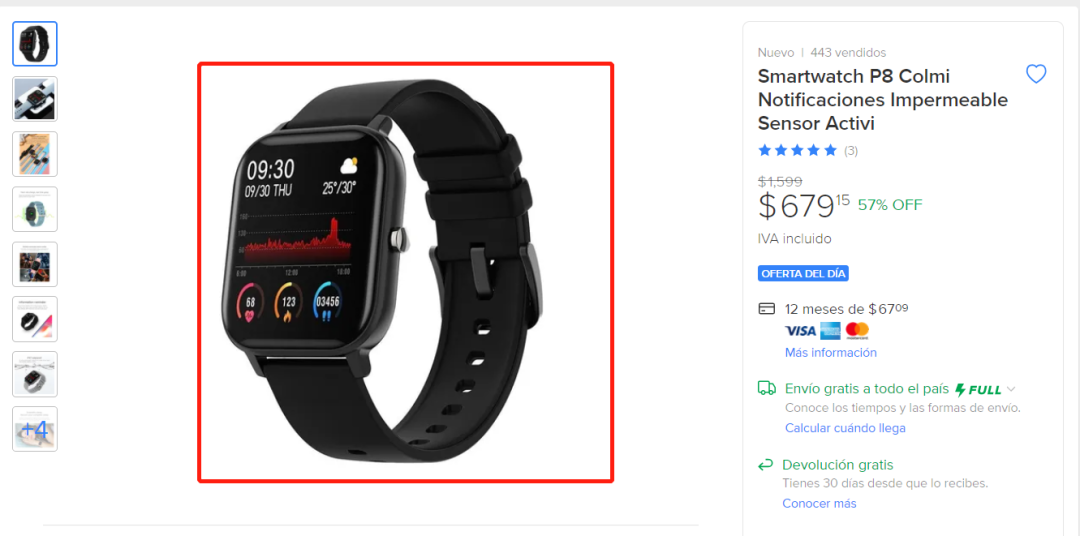Click the Visa payment logo
The image size is (1080, 536).
click(800, 331)
